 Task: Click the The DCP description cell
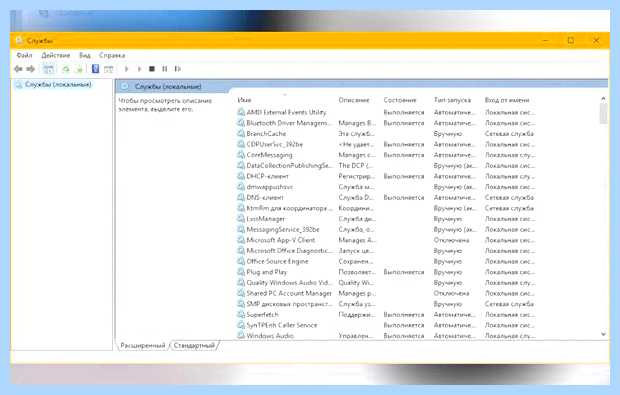click(x=355, y=166)
